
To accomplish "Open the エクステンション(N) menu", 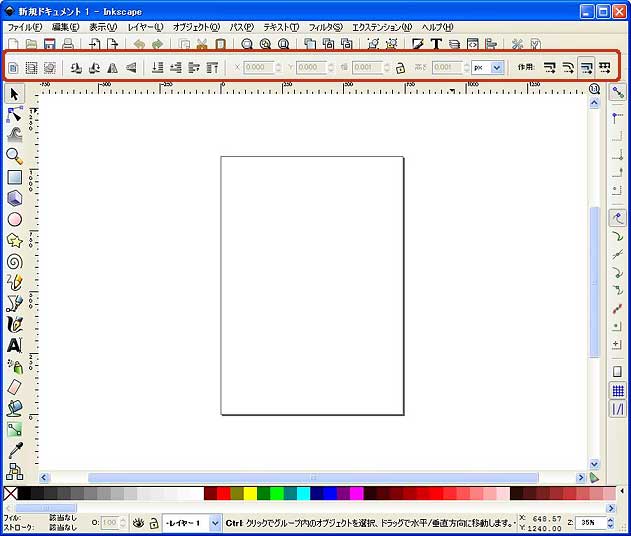I will pos(382,27).
